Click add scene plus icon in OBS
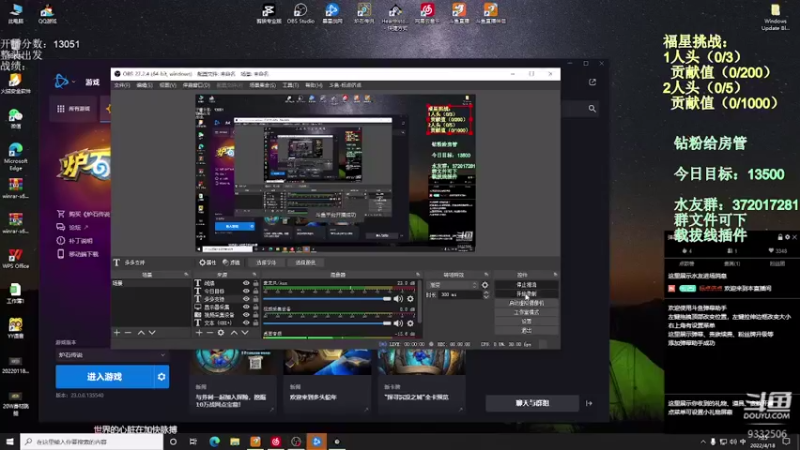 coord(117,333)
